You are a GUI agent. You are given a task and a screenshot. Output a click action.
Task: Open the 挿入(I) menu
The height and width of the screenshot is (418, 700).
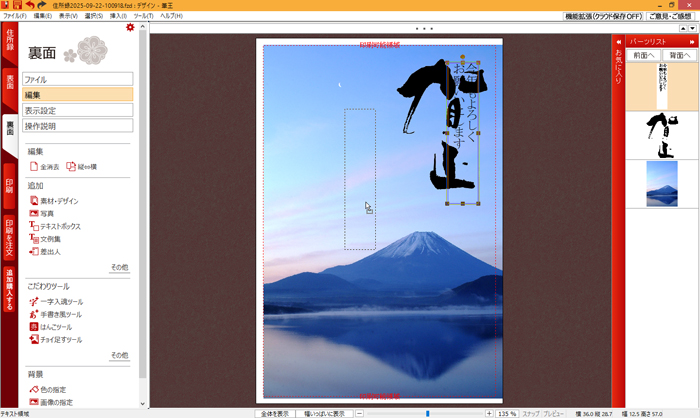click(x=118, y=17)
